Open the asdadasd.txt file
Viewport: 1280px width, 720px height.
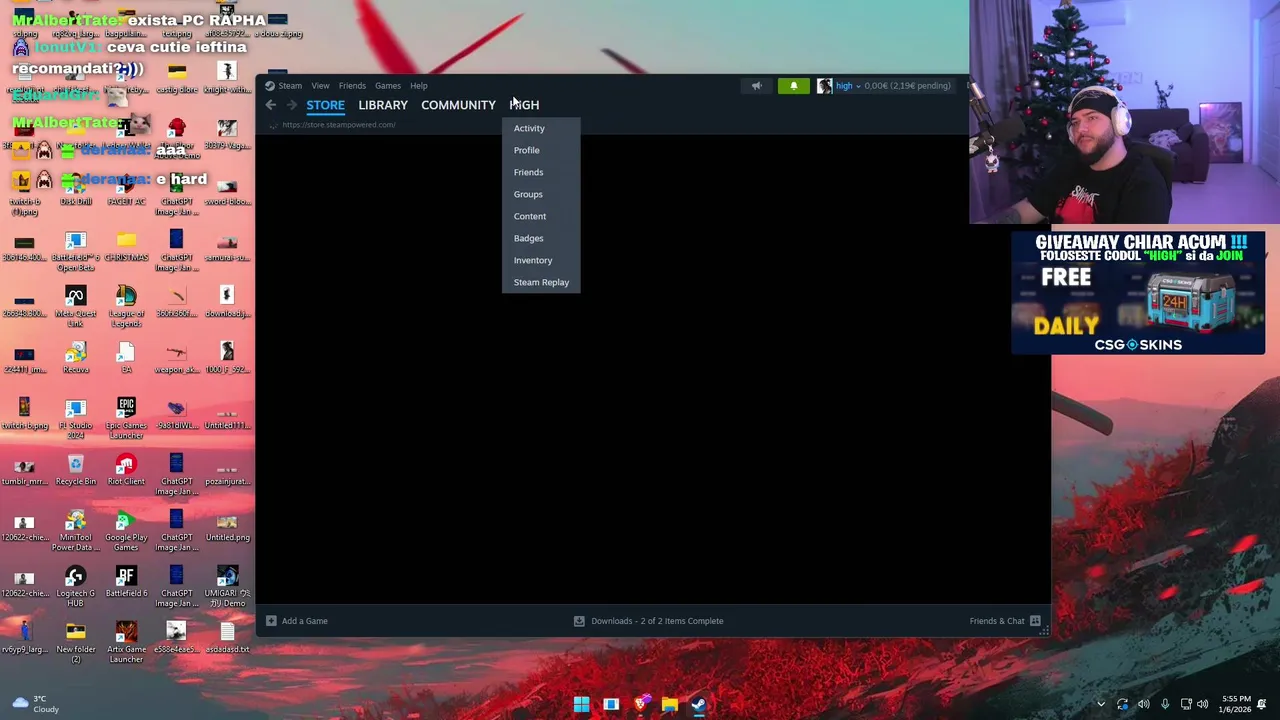tap(227, 638)
